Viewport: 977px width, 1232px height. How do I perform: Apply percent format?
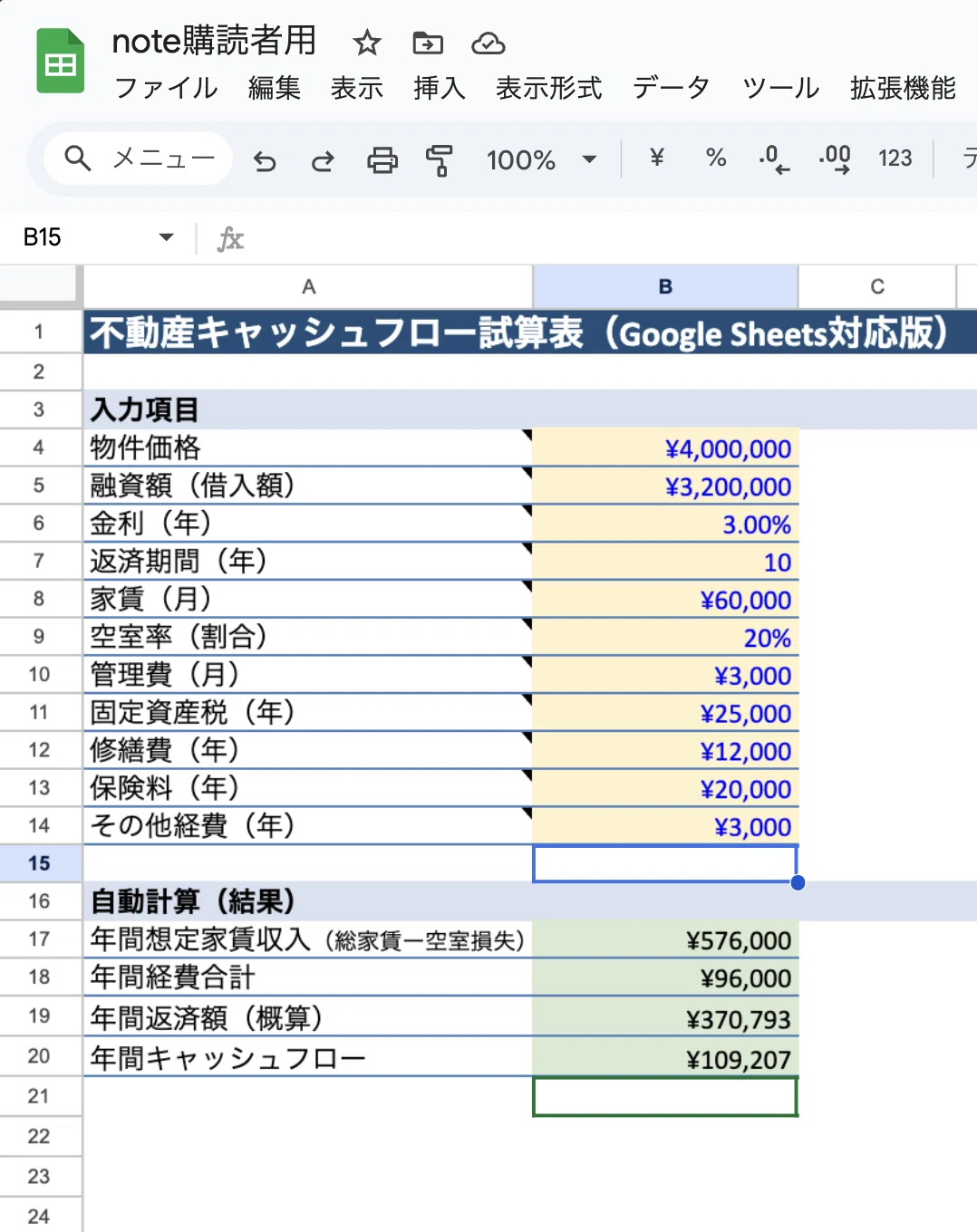pos(716,159)
